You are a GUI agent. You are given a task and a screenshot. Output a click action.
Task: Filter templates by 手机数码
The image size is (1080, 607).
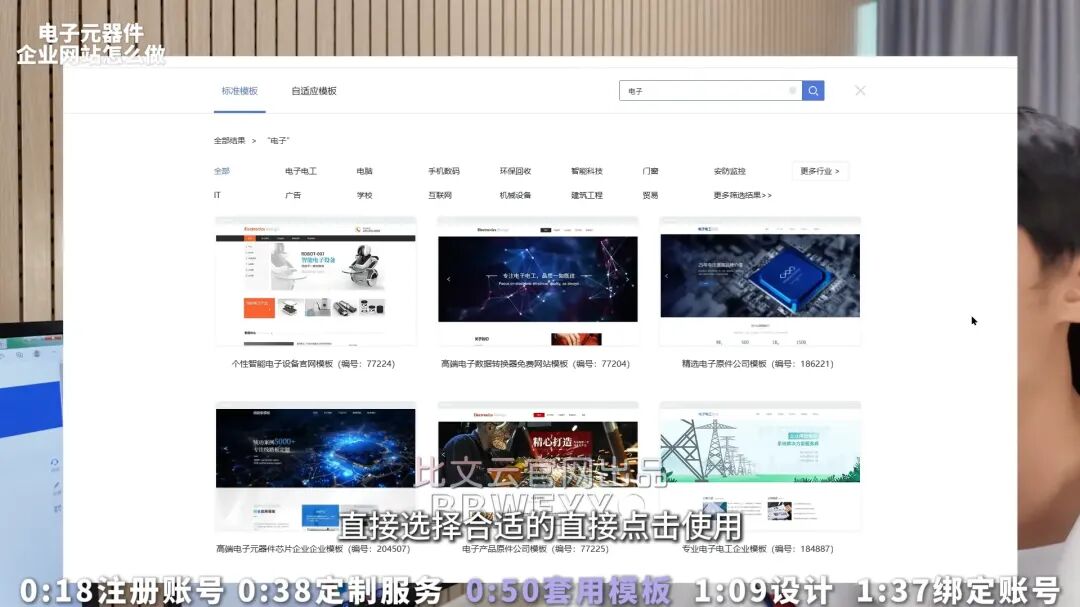click(x=444, y=171)
